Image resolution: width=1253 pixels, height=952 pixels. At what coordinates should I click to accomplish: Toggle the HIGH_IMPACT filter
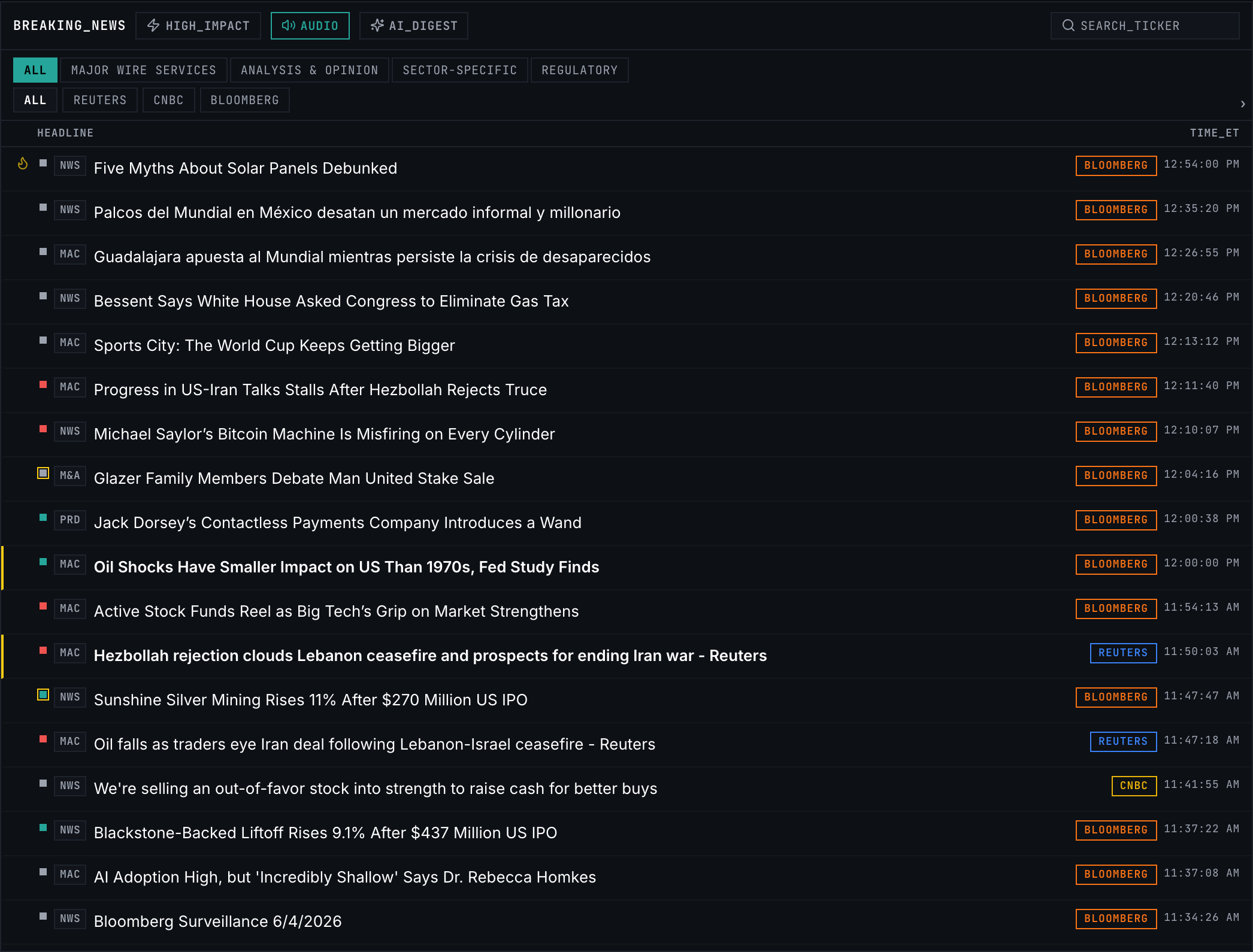tap(198, 26)
